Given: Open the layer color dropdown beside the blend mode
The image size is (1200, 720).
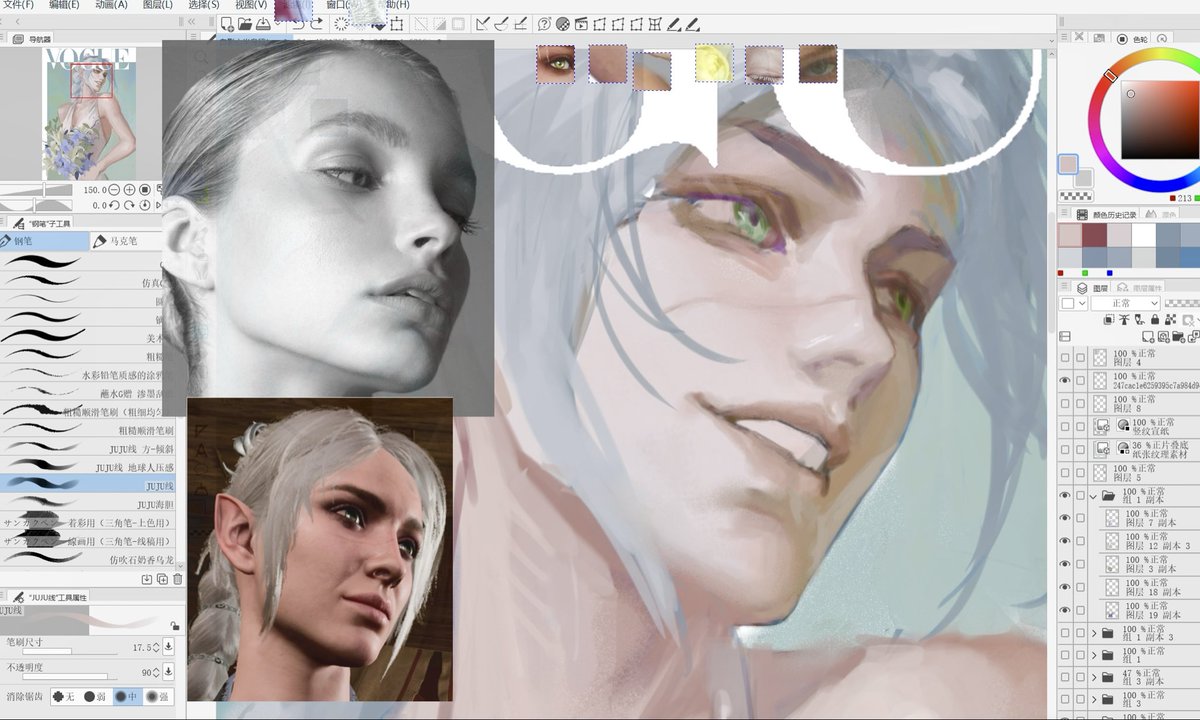Looking at the screenshot, I should click(x=1073, y=303).
